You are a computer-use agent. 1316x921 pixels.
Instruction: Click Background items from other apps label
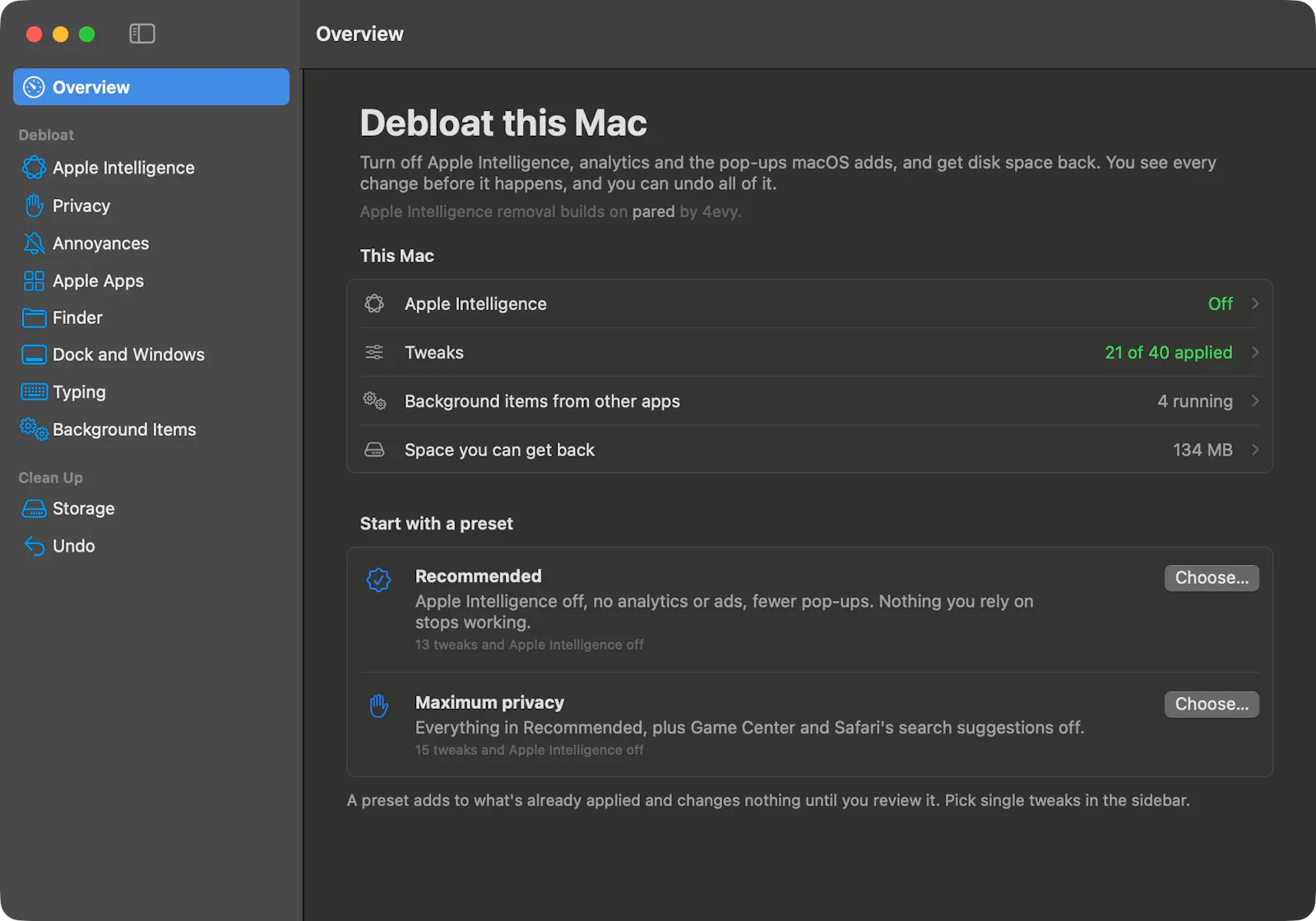pos(542,401)
